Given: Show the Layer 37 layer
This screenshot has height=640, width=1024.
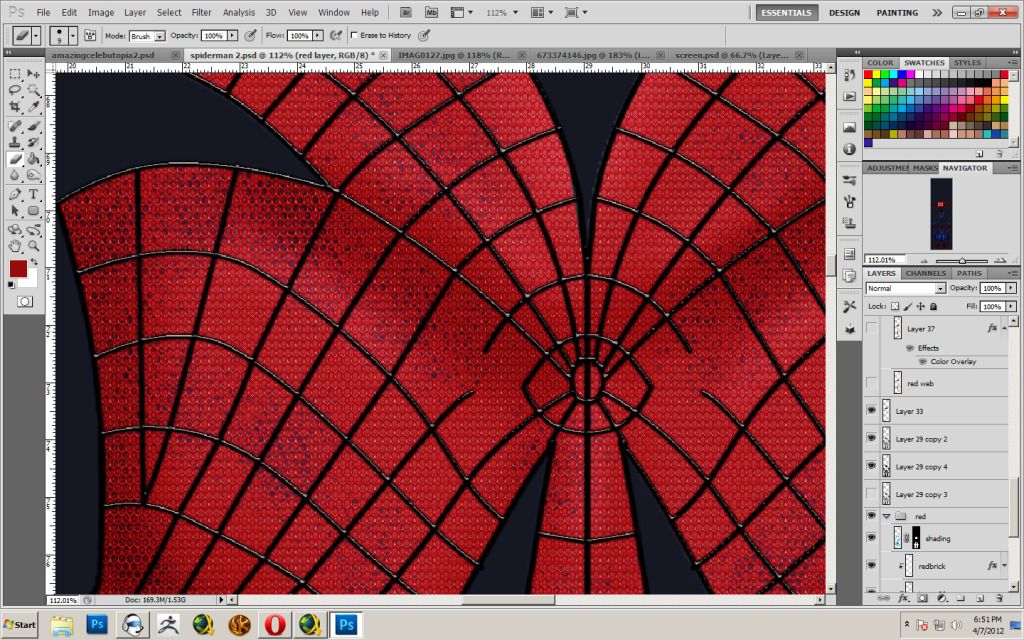Looking at the screenshot, I should click(871, 328).
